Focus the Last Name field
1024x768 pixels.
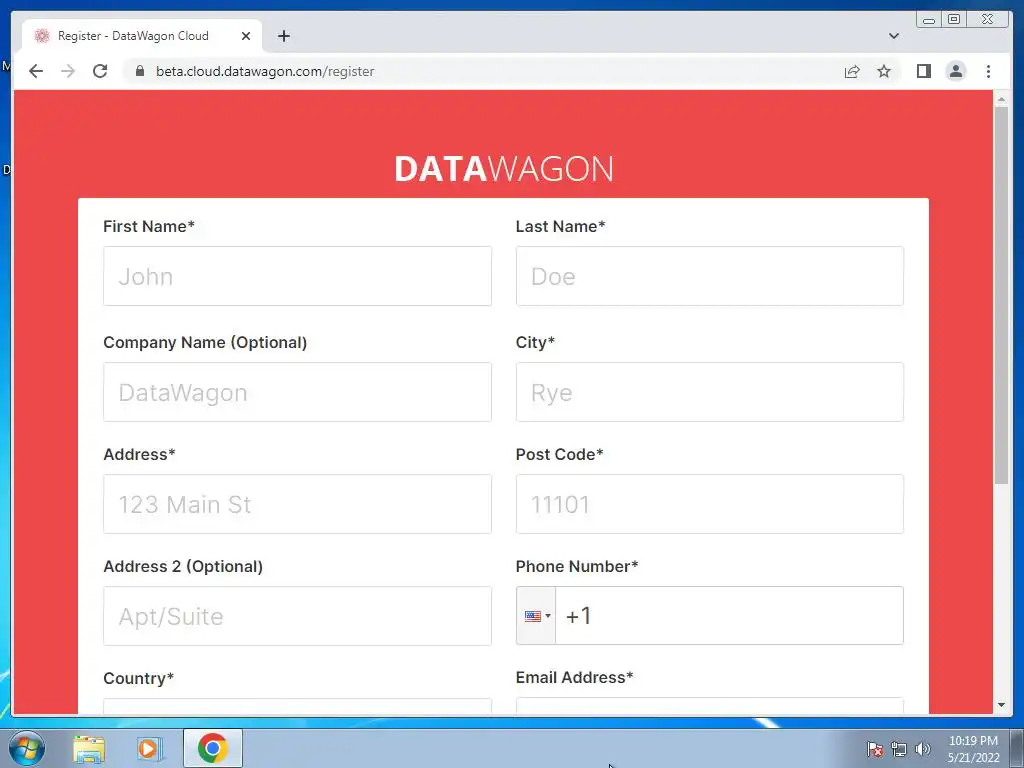tap(710, 276)
